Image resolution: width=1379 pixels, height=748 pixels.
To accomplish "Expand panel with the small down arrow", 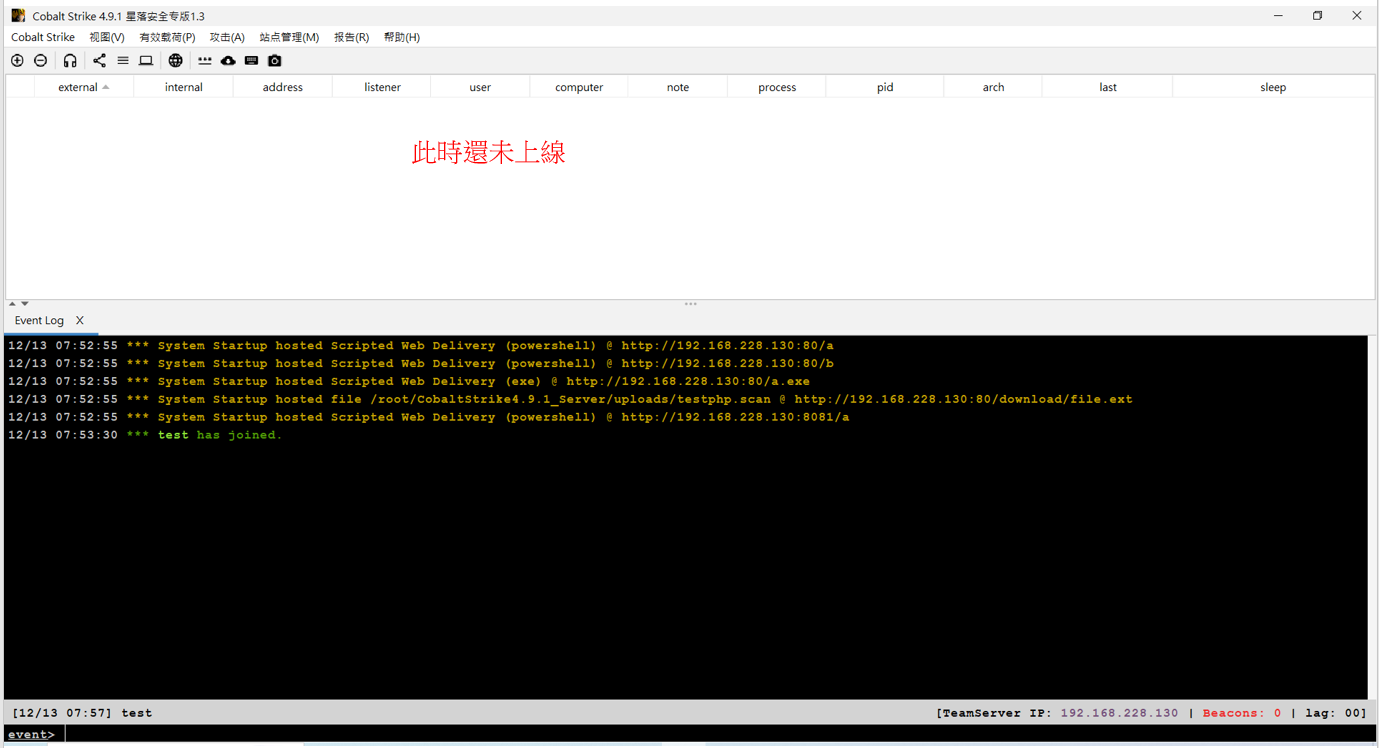I will [25, 303].
